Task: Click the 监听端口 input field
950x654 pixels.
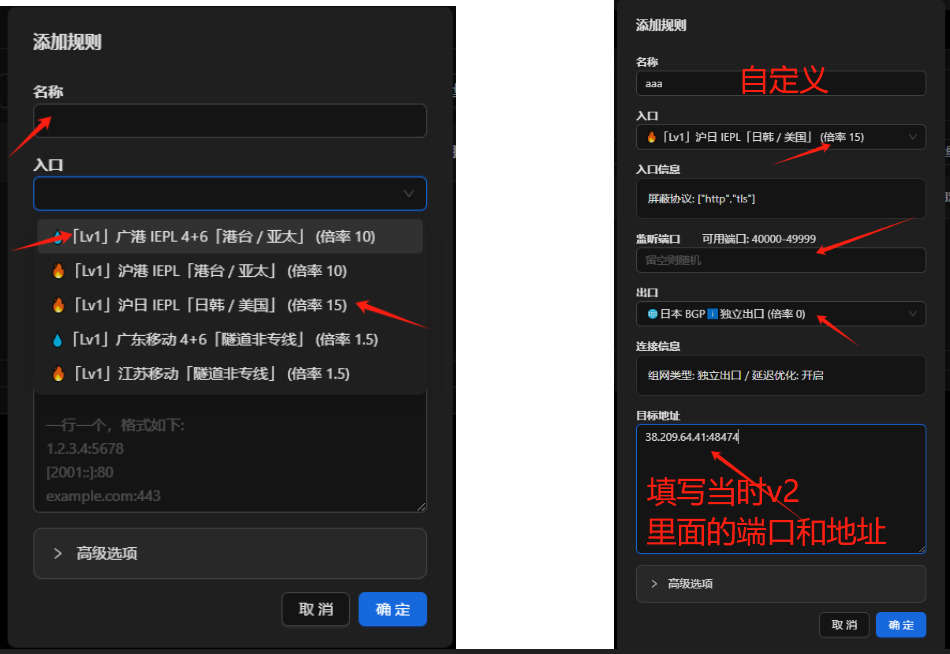Action: click(780, 260)
